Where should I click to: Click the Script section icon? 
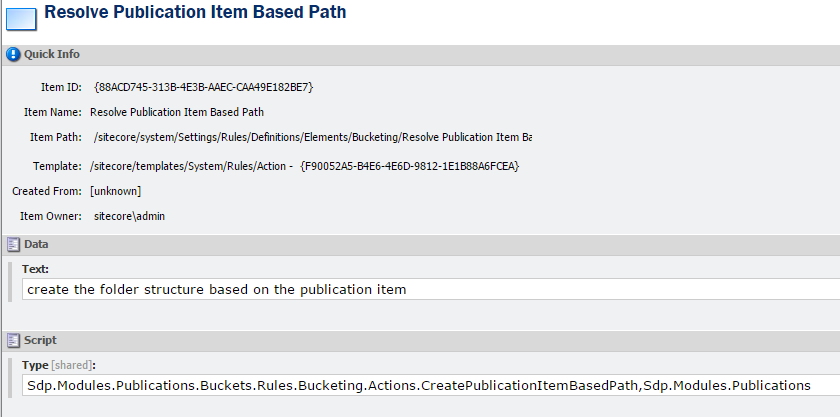tap(13, 340)
